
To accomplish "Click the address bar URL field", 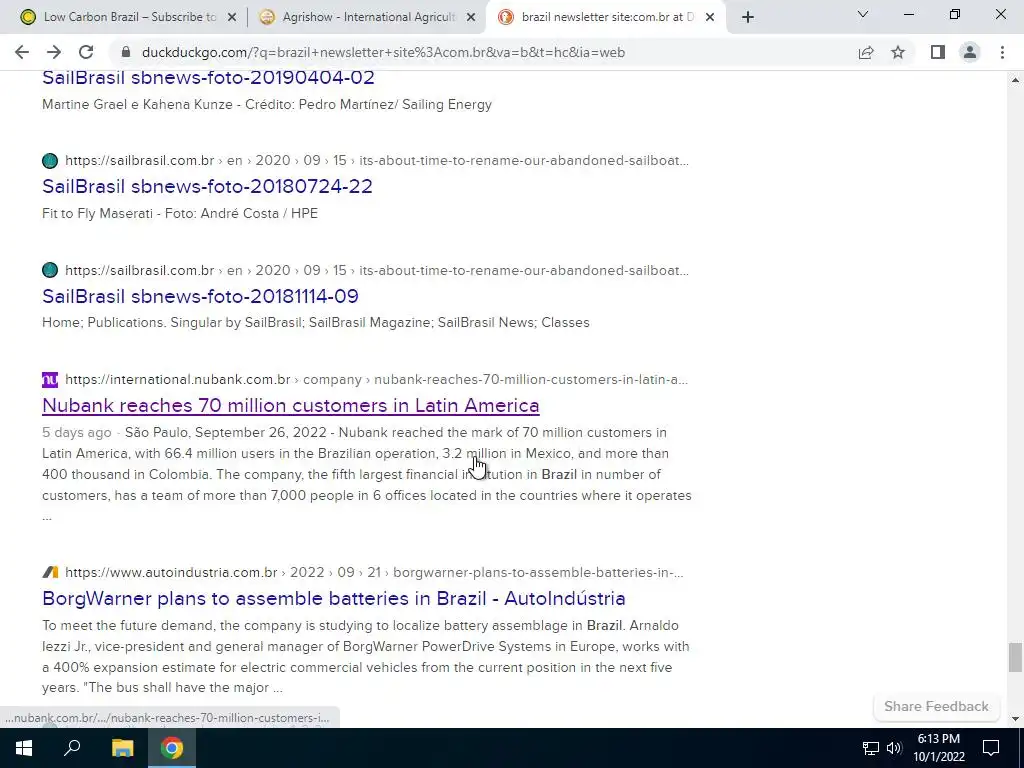I will click(383, 52).
